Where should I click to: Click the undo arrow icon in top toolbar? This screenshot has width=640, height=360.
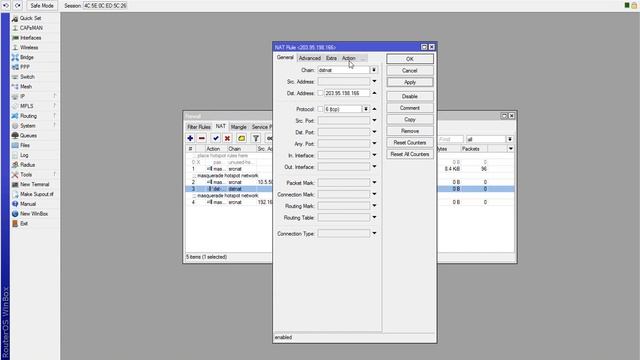tap(6, 6)
